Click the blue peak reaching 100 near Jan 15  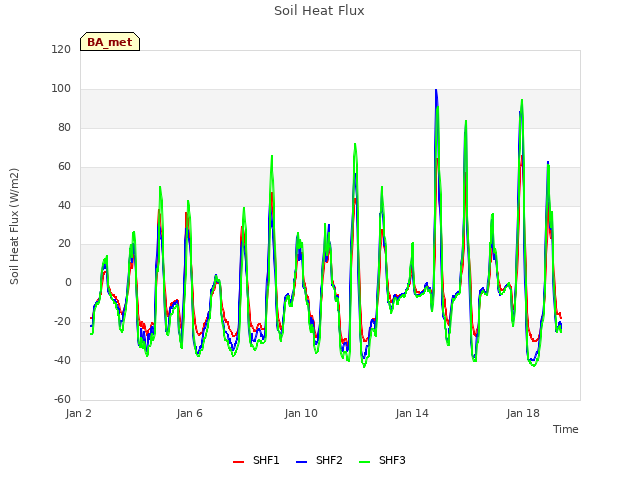[x=436, y=91]
